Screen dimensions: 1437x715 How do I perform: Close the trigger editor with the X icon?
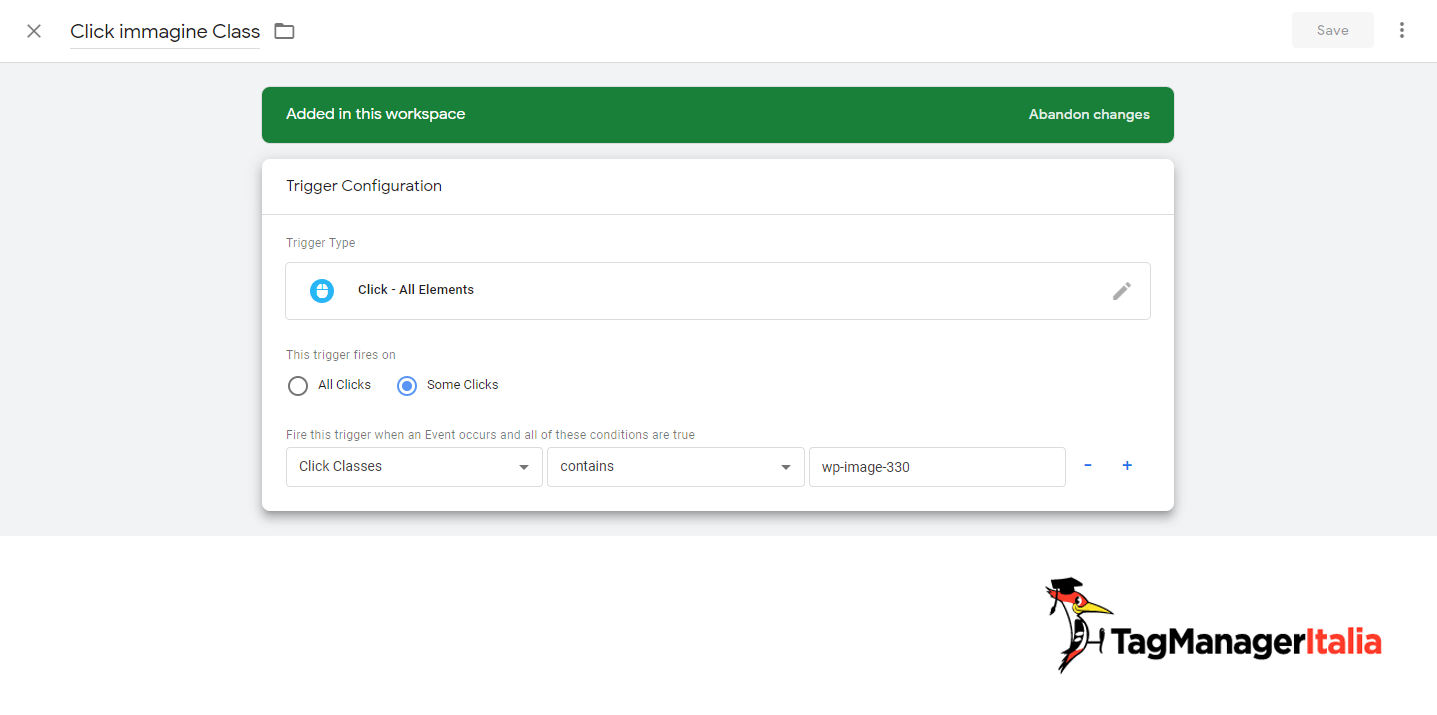pos(34,31)
